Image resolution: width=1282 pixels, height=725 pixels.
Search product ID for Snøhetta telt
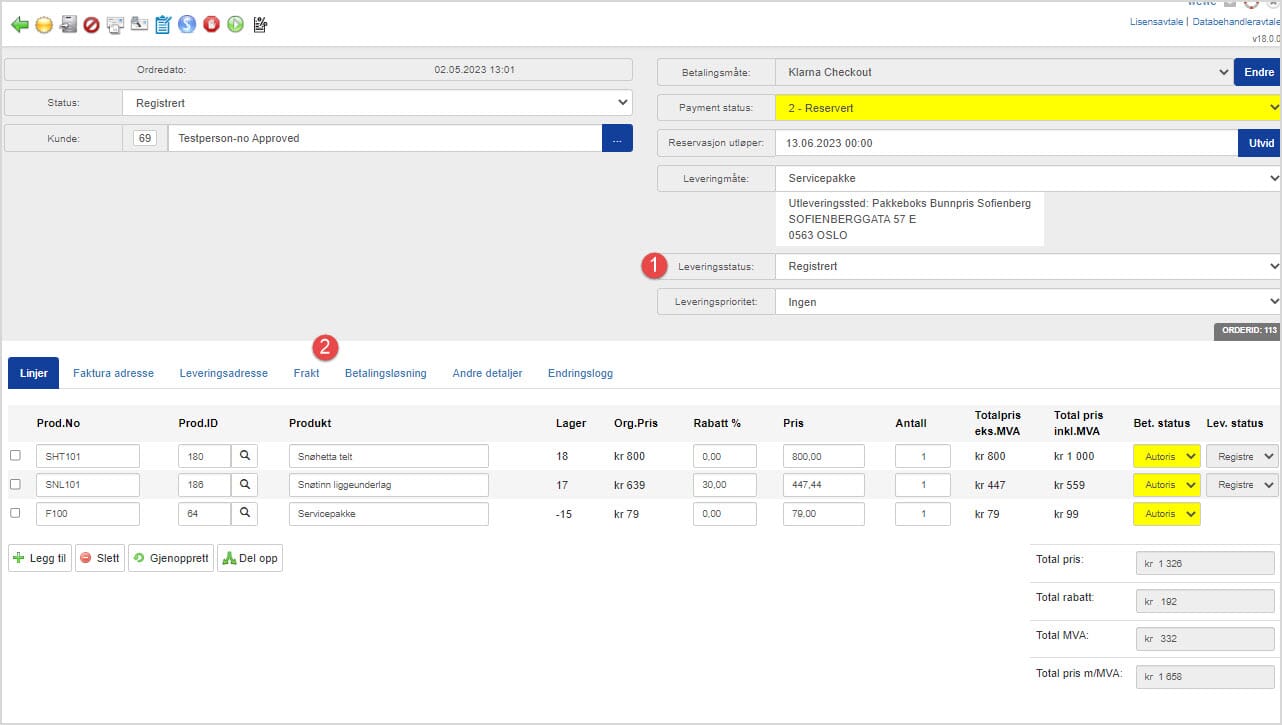[x=244, y=456]
